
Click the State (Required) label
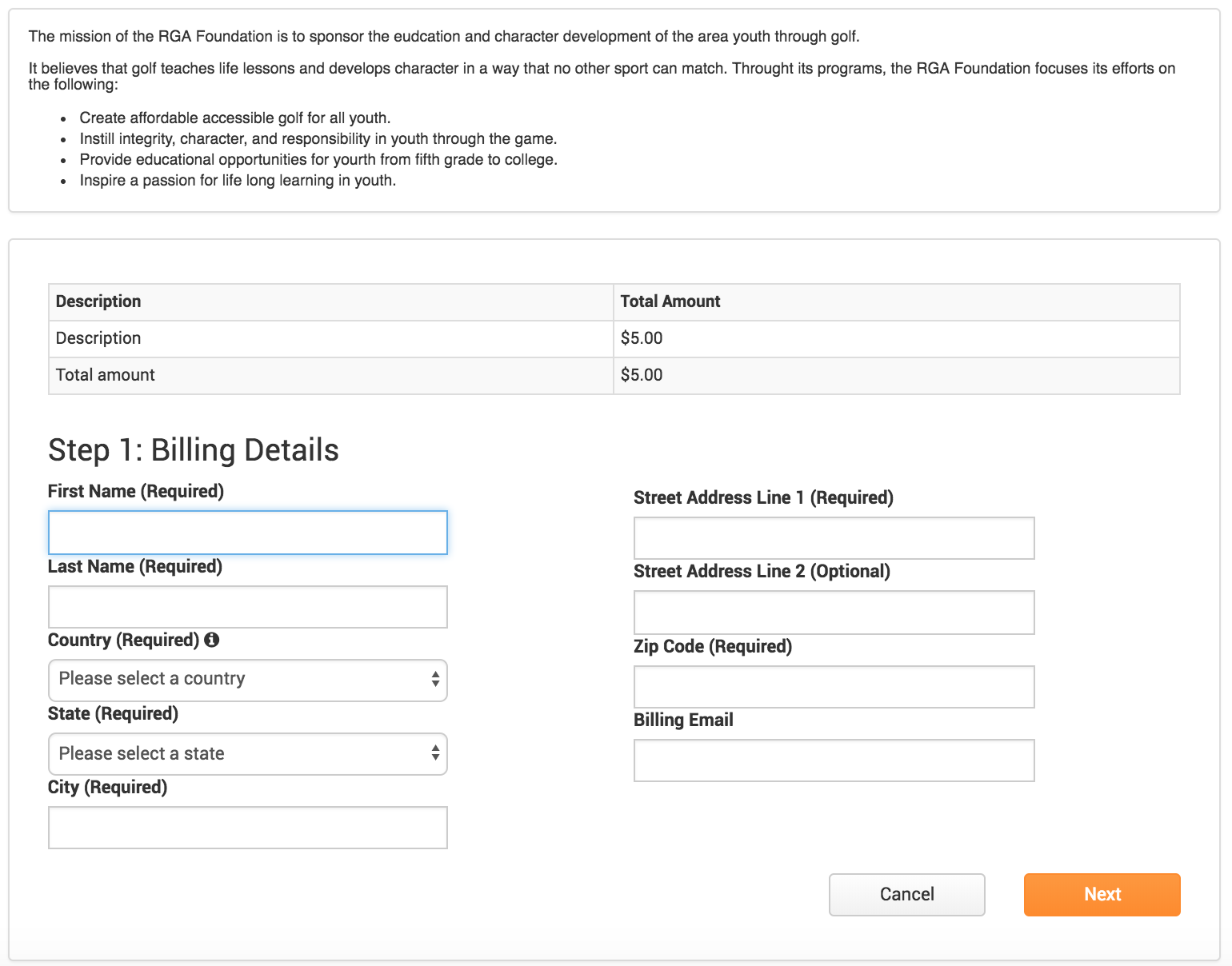click(113, 713)
